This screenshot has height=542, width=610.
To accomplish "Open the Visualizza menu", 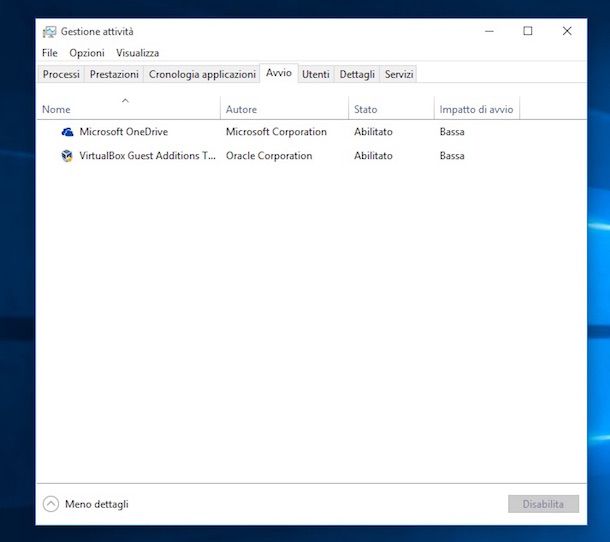I will [137, 53].
